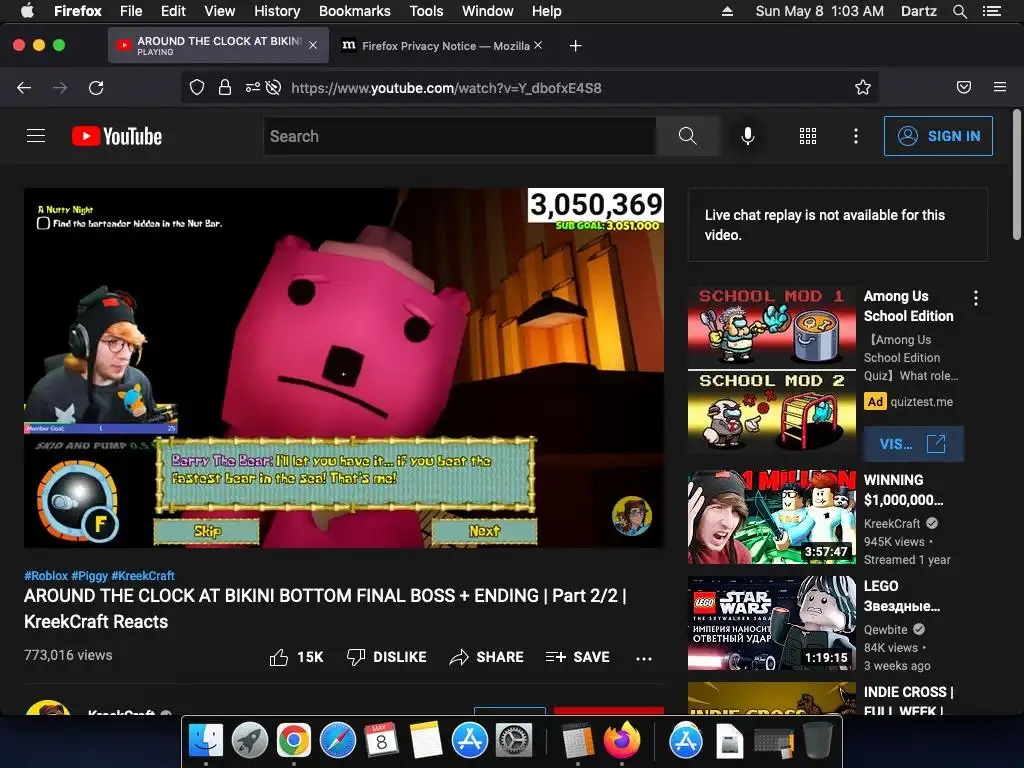Click the autoplay blocked icon in the address bar

274,88
